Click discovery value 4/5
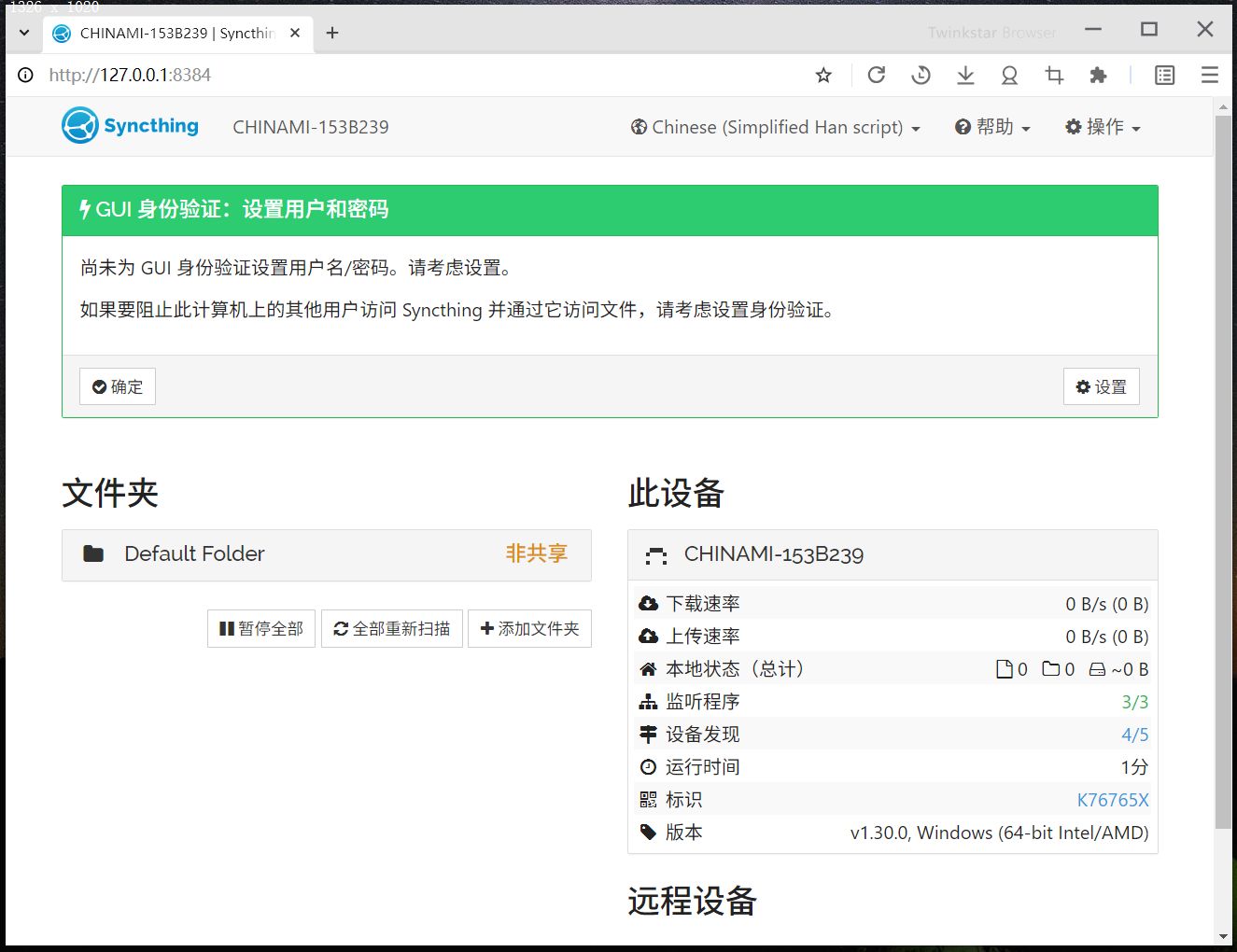The height and width of the screenshot is (952, 1237). pyautogui.click(x=1135, y=735)
